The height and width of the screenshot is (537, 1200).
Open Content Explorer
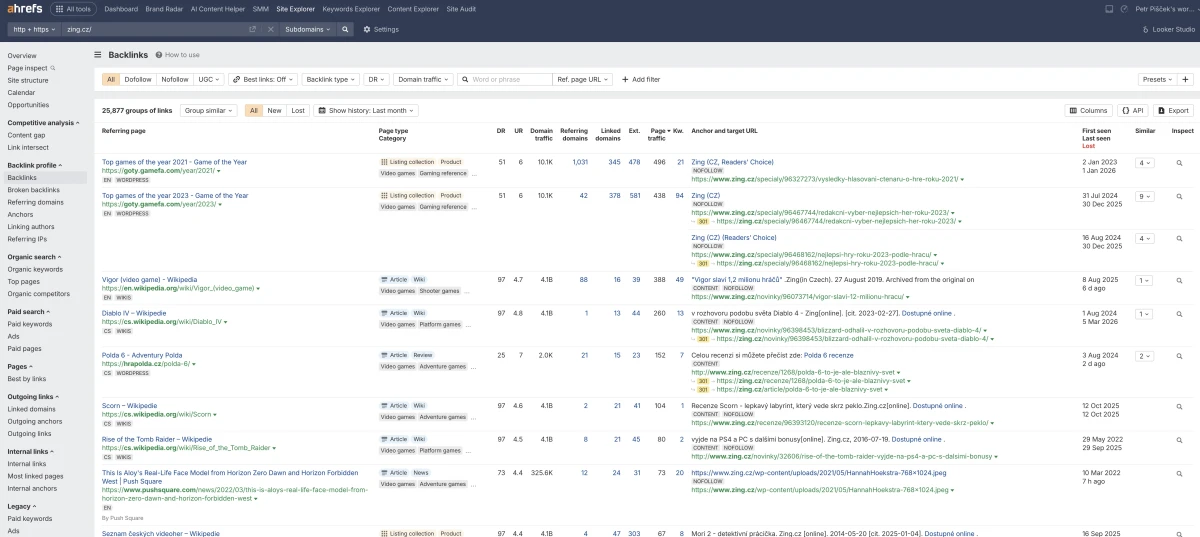point(413,9)
